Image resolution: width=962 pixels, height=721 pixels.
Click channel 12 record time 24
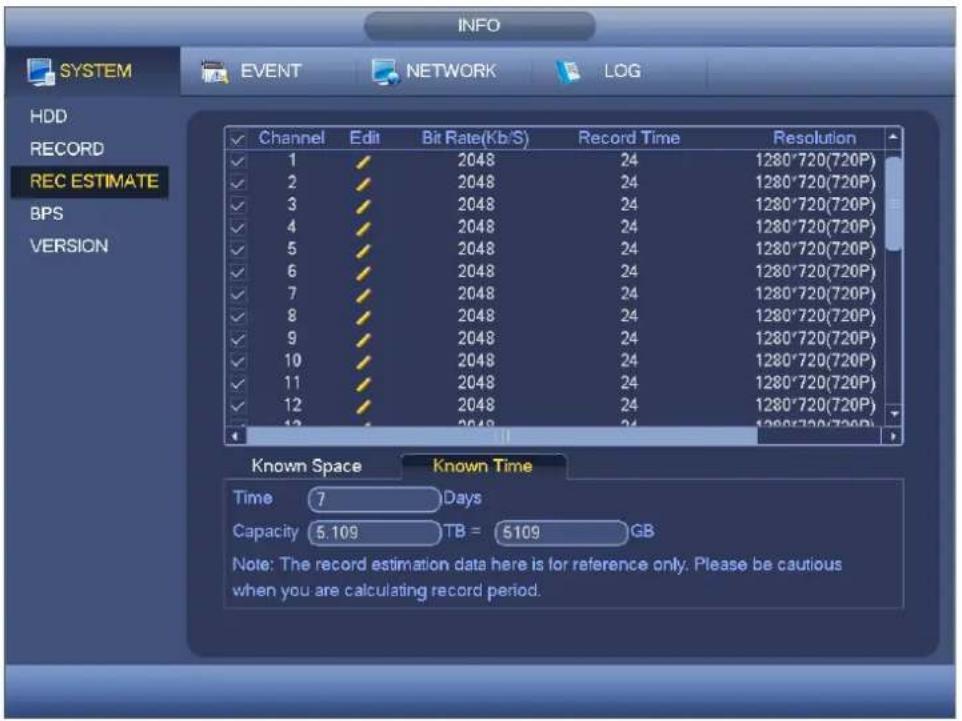[x=629, y=405]
